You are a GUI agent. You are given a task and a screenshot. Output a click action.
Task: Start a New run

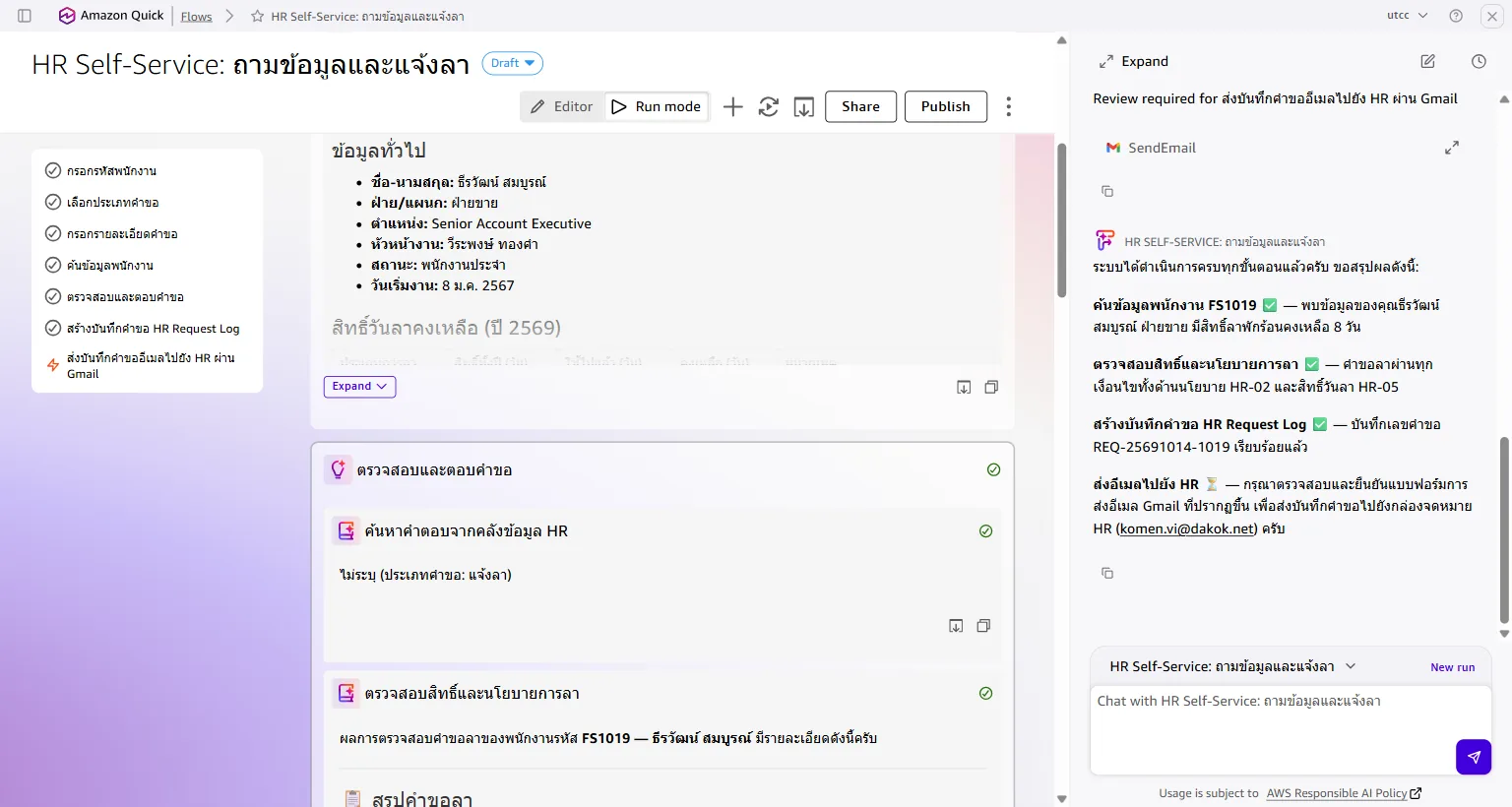click(x=1452, y=667)
